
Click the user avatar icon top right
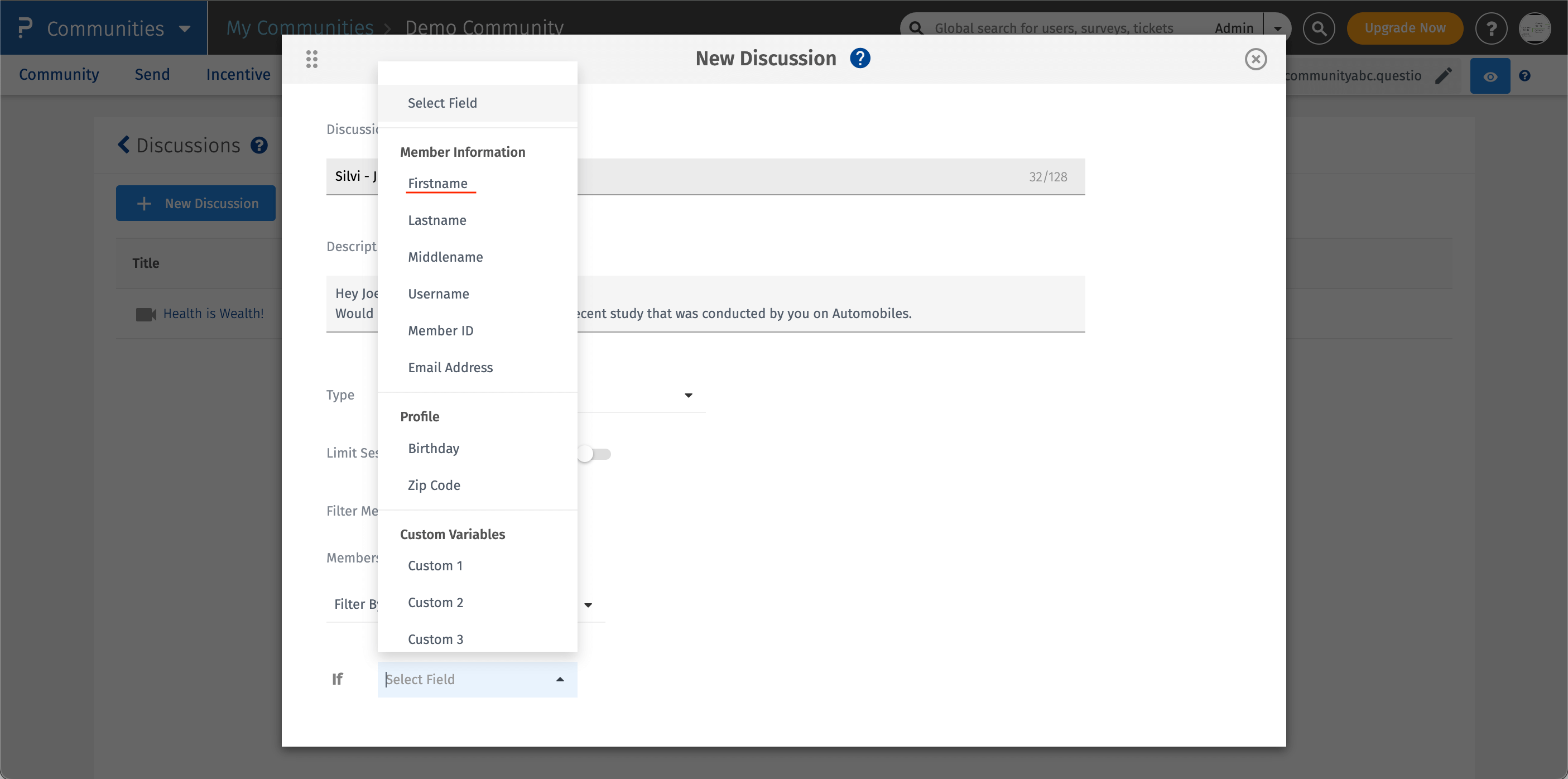click(x=1535, y=28)
